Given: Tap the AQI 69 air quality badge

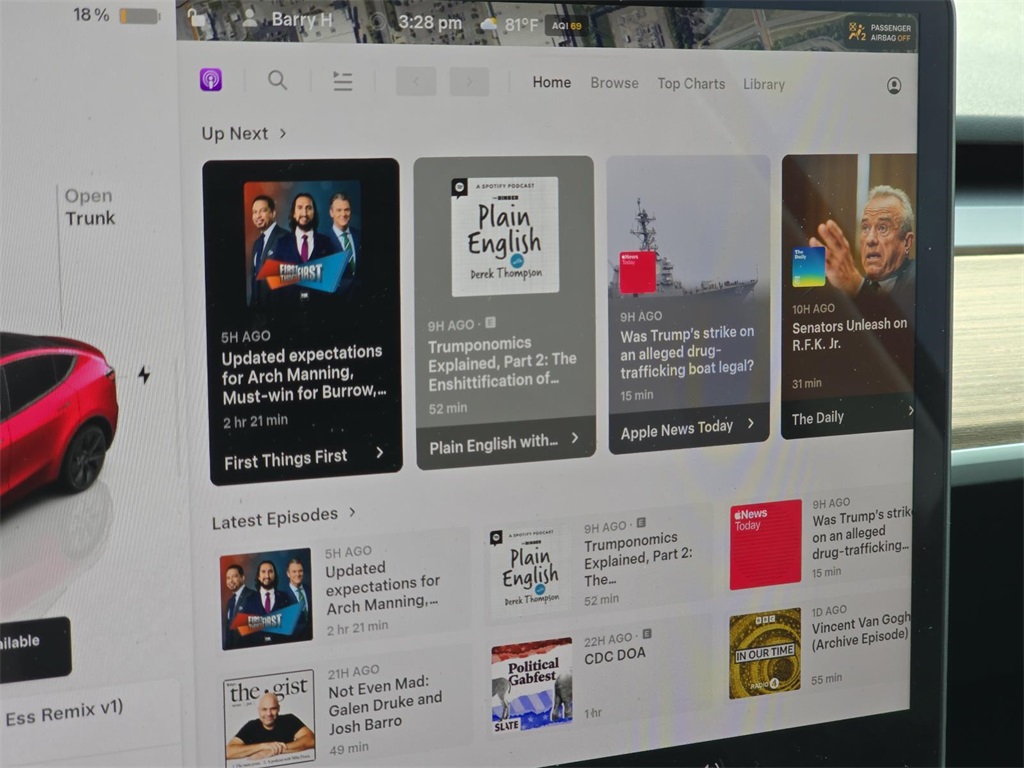Looking at the screenshot, I should coord(566,25).
